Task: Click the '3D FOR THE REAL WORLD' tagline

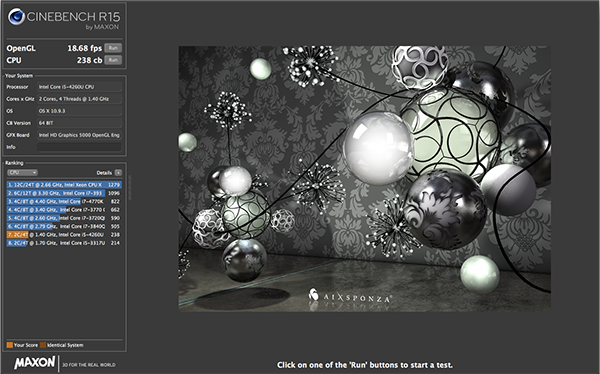Action: pos(89,365)
